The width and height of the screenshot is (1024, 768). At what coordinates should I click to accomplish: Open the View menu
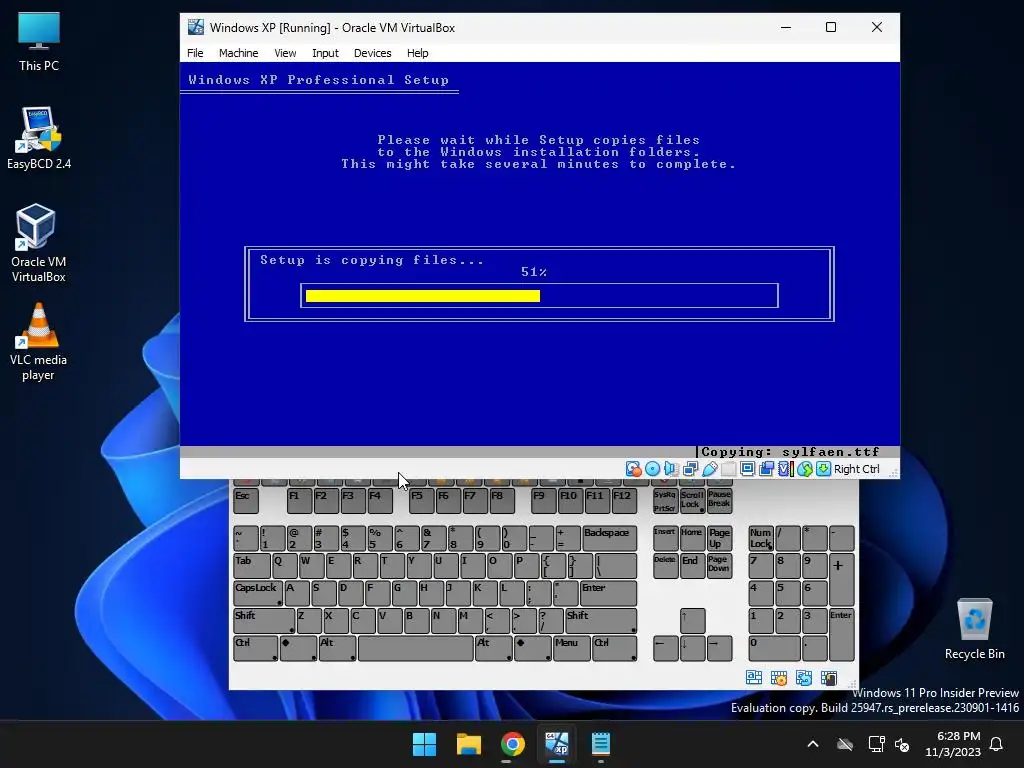click(x=285, y=53)
